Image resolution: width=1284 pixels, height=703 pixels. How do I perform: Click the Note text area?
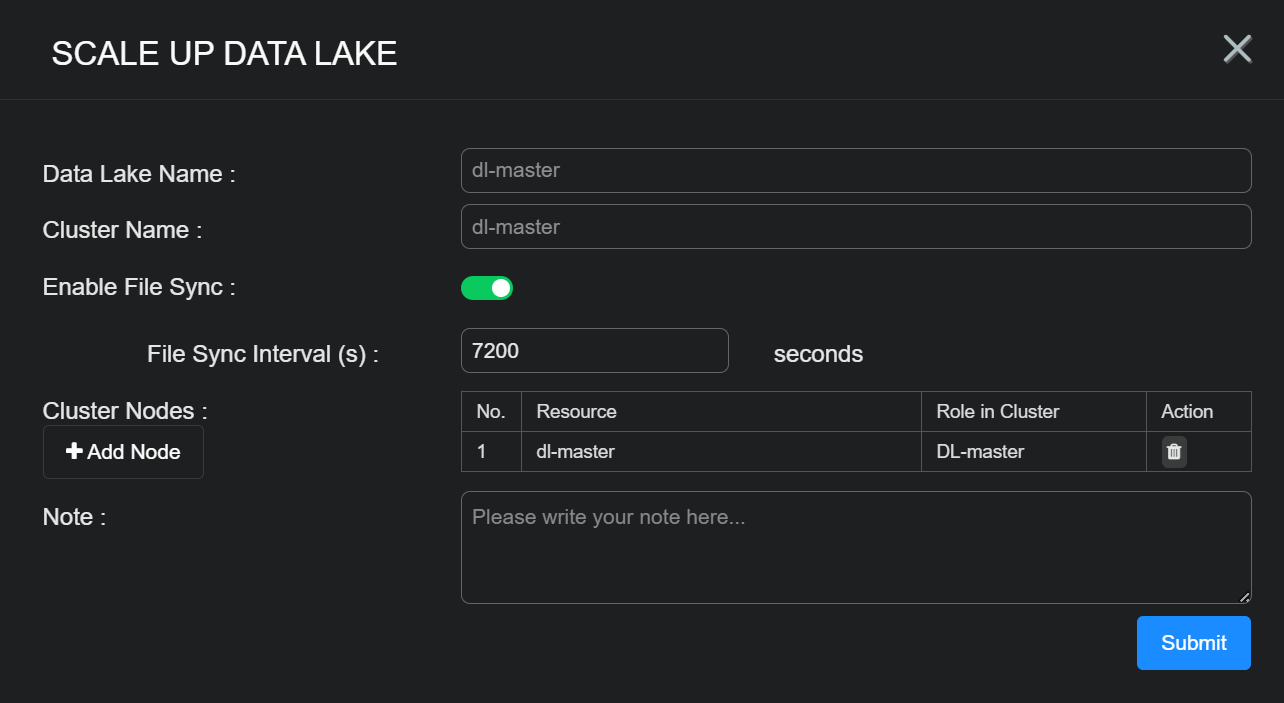coord(855,547)
